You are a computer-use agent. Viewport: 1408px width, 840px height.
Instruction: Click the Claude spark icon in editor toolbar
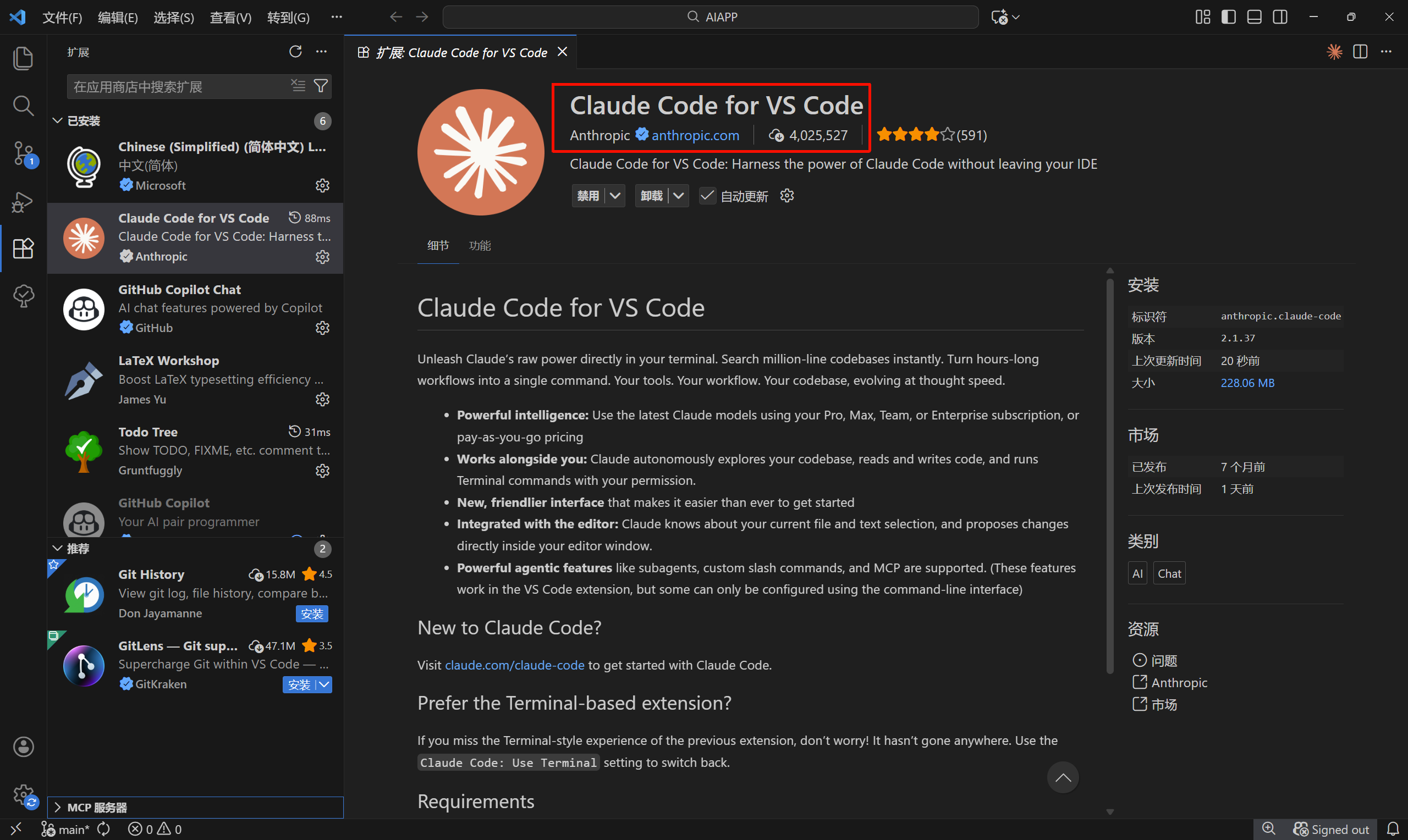[1334, 52]
